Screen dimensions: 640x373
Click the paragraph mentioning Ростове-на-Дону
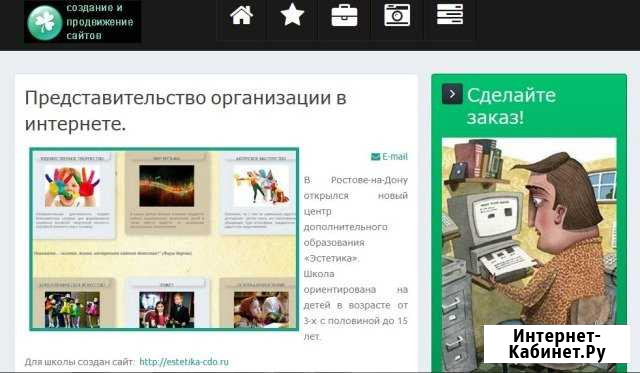click(x=356, y=258)
